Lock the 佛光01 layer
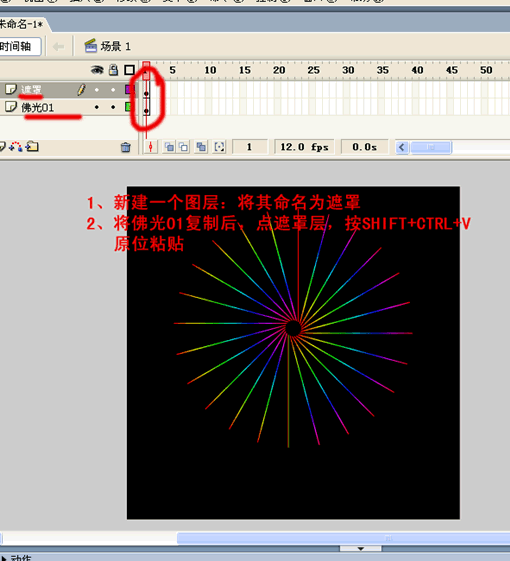 [113, 107]
